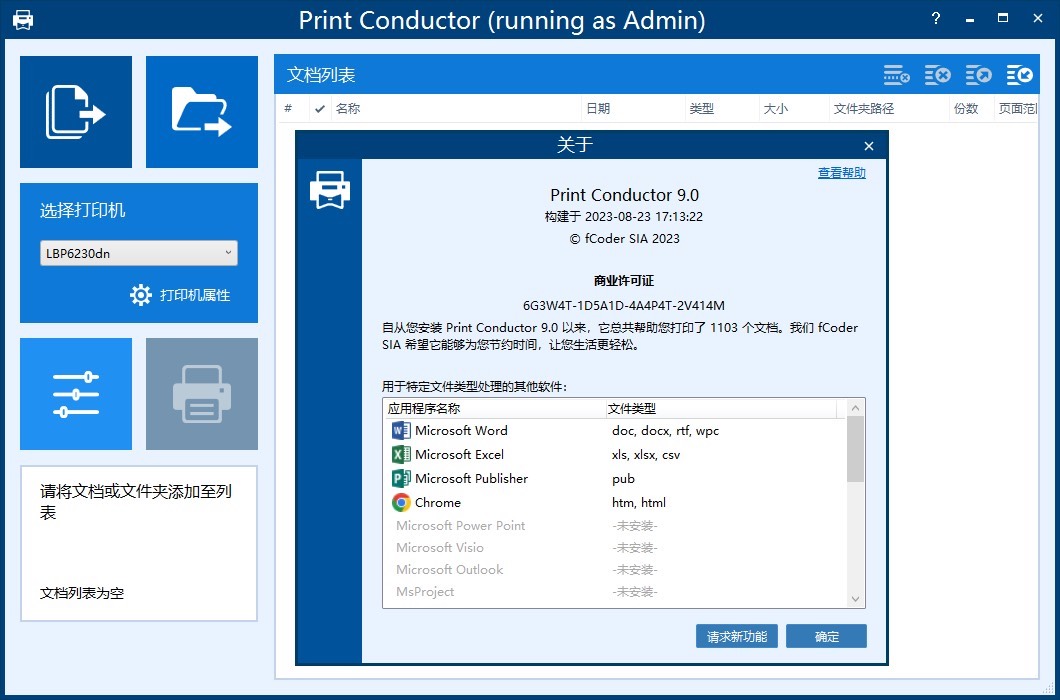1060x700 pixels.
Task: Click the 商业许可证 label
Action: [x=623, y=281]
